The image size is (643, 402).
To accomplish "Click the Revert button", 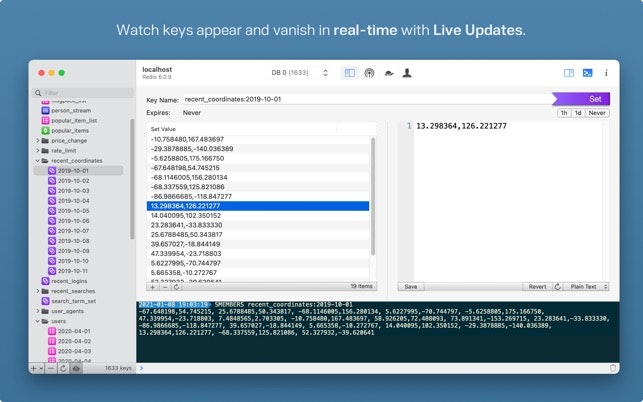I will (x=537, y=287).
